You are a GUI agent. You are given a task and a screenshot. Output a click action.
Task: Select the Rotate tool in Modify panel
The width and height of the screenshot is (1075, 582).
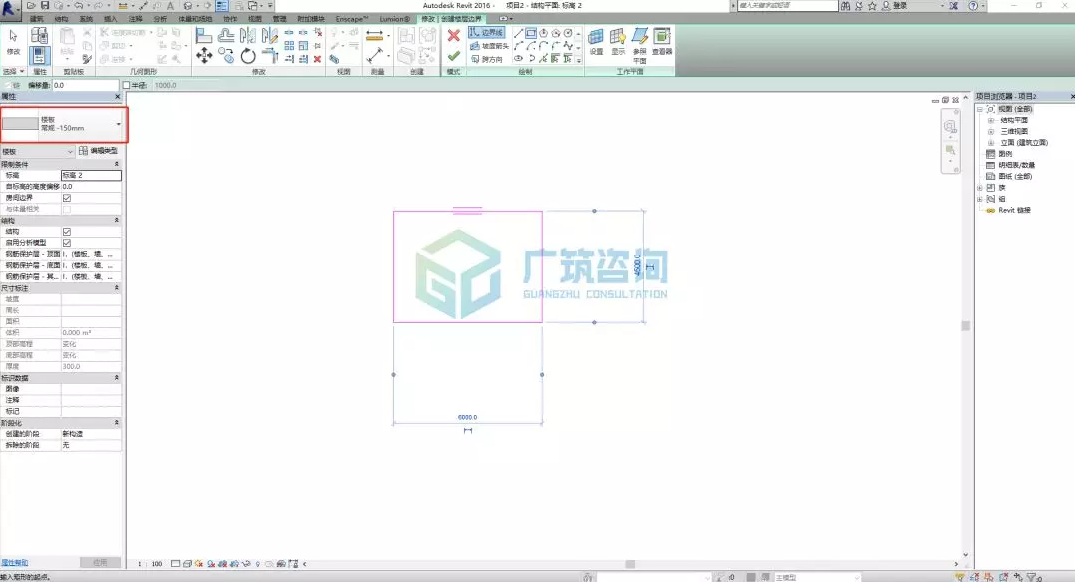coord(248,56)
